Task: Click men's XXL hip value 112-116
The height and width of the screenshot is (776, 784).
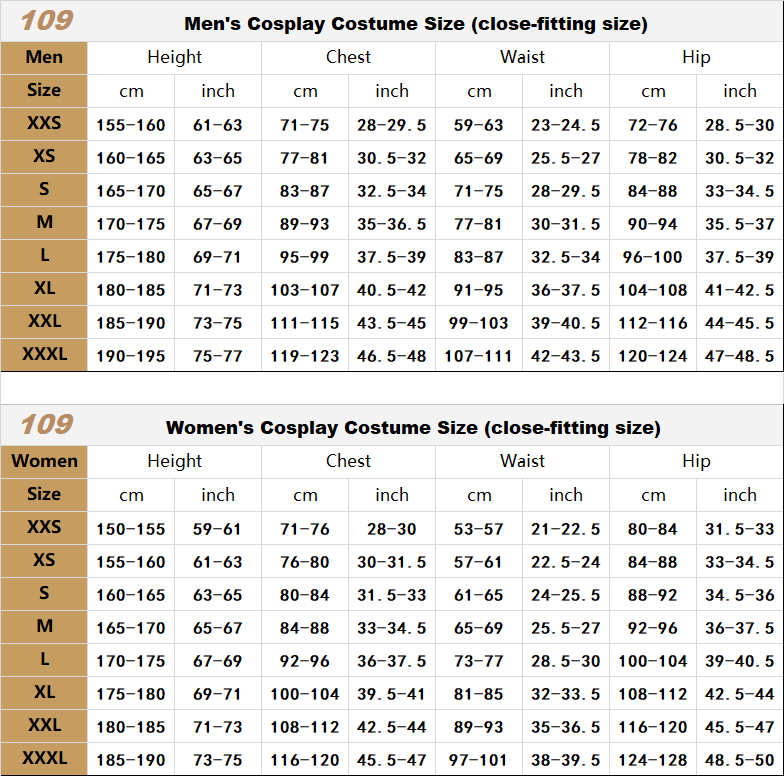Action: tap(652, 323)
